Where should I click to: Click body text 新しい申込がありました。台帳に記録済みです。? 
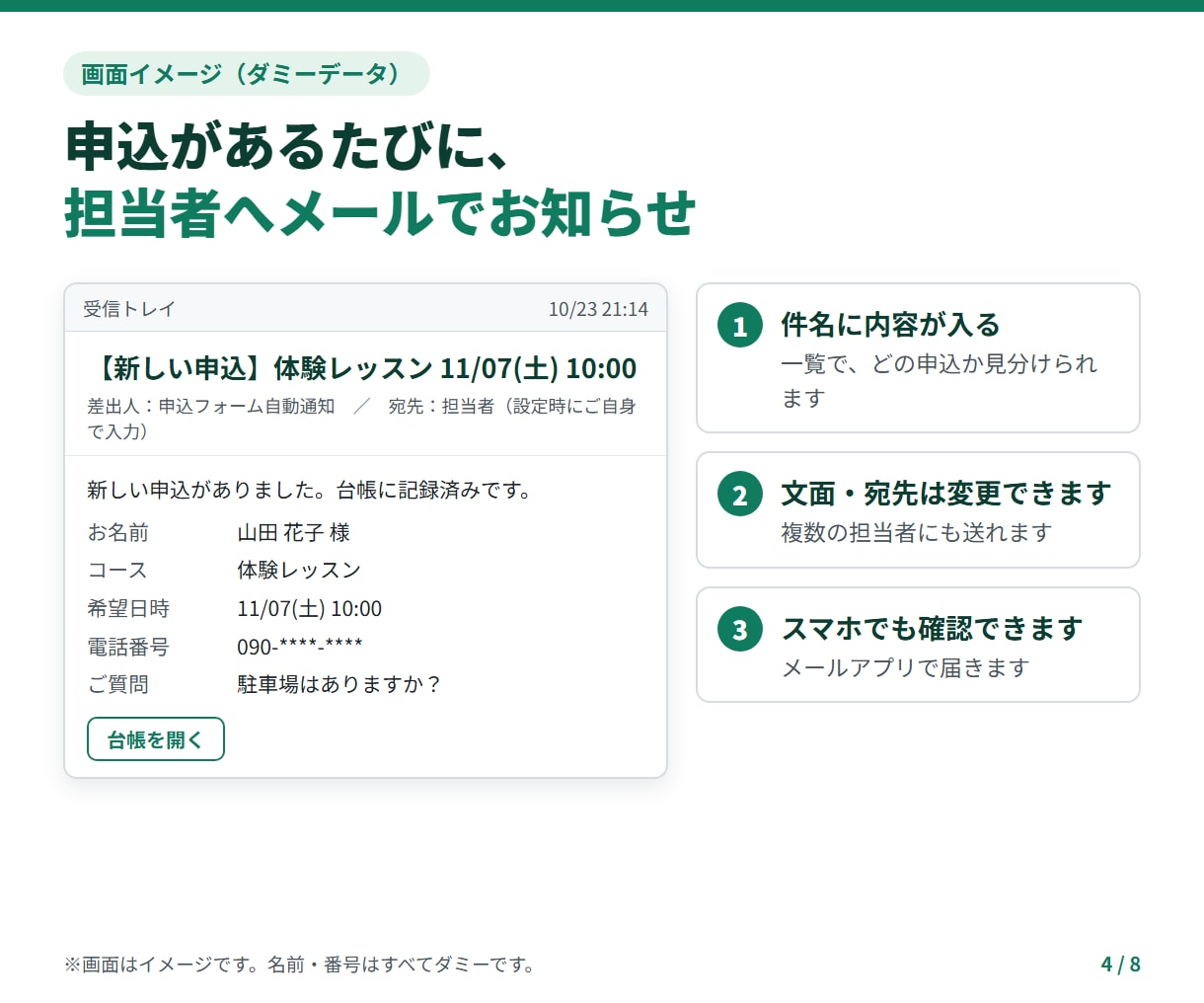coord(309,490)
